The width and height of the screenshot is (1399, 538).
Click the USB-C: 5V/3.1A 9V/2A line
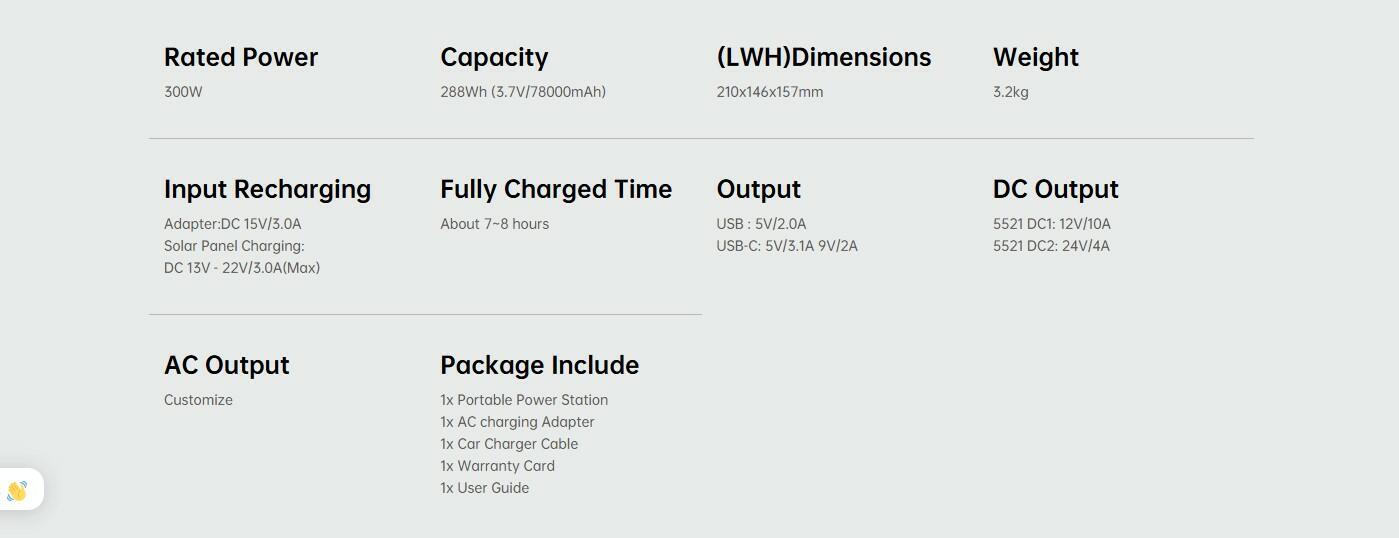(787, 246)
